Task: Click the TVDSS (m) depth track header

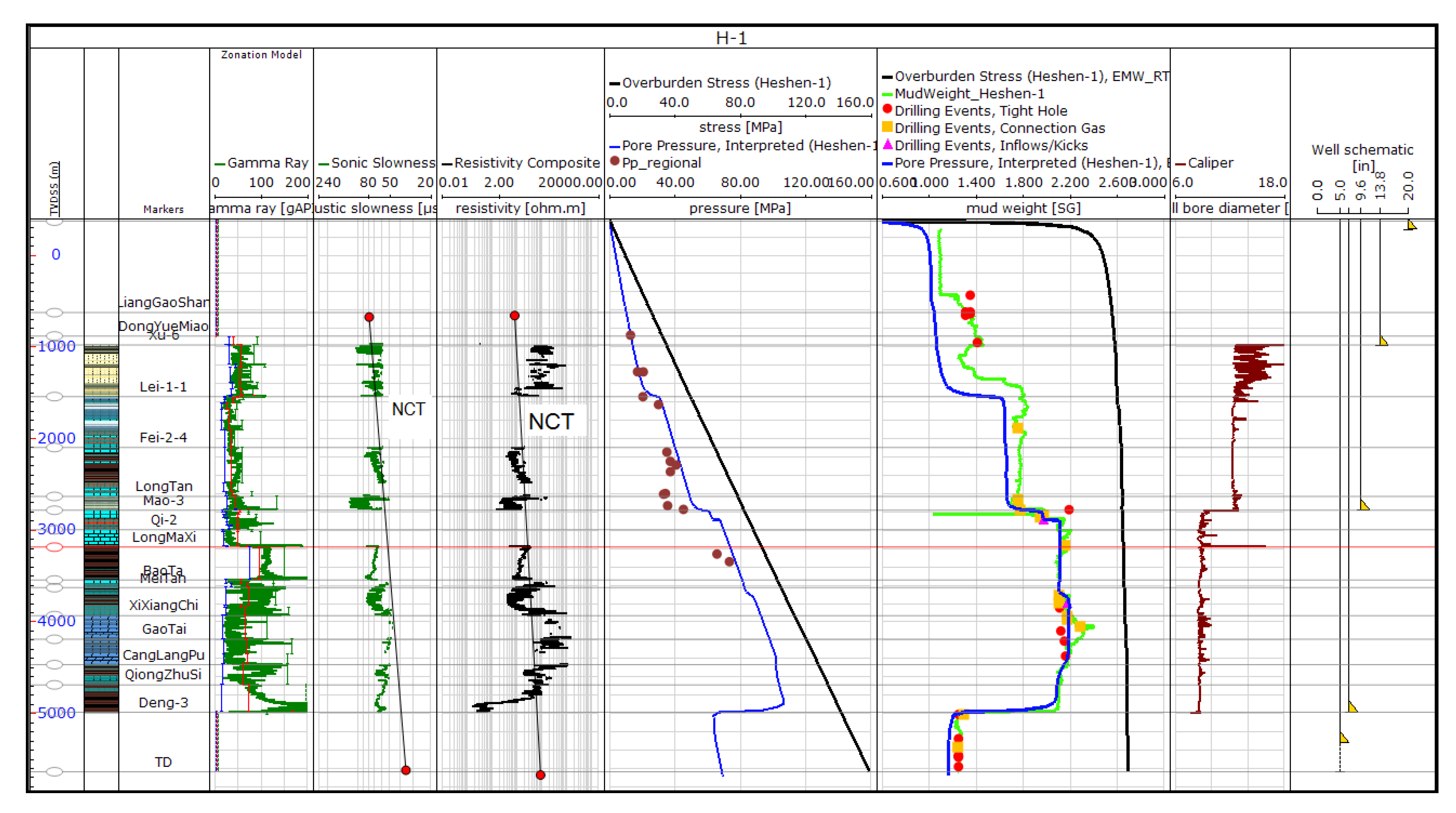Action: [x=54, y=189]
